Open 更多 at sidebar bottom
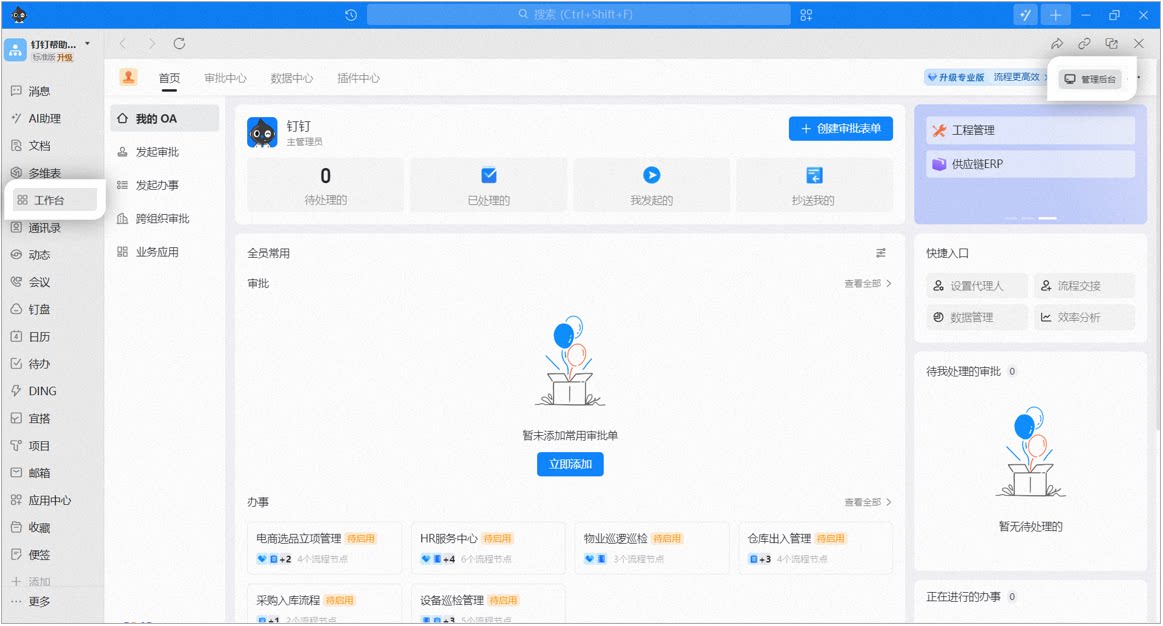 31,602
